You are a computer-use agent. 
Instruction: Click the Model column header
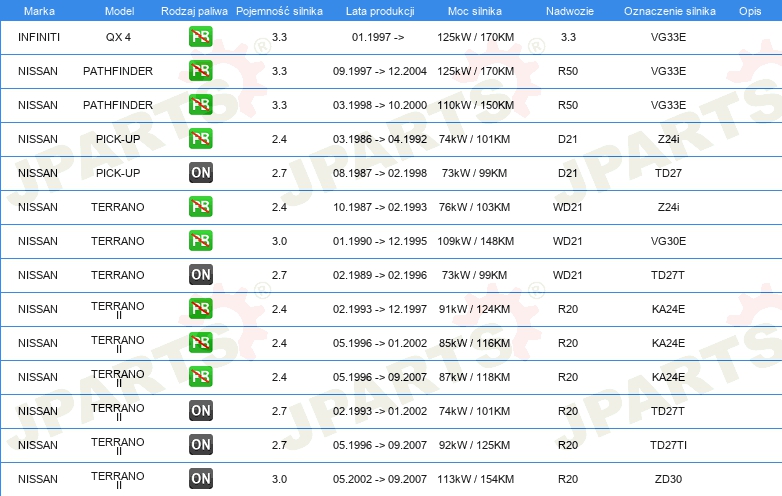[x=119, y=11]
